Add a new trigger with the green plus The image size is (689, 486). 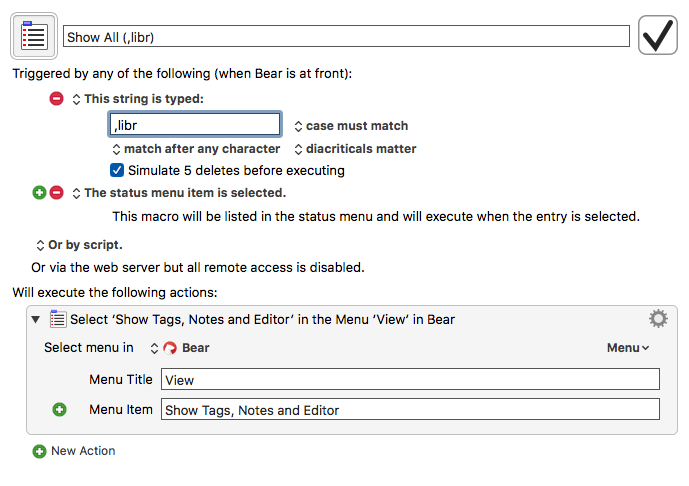pos(40,192)
